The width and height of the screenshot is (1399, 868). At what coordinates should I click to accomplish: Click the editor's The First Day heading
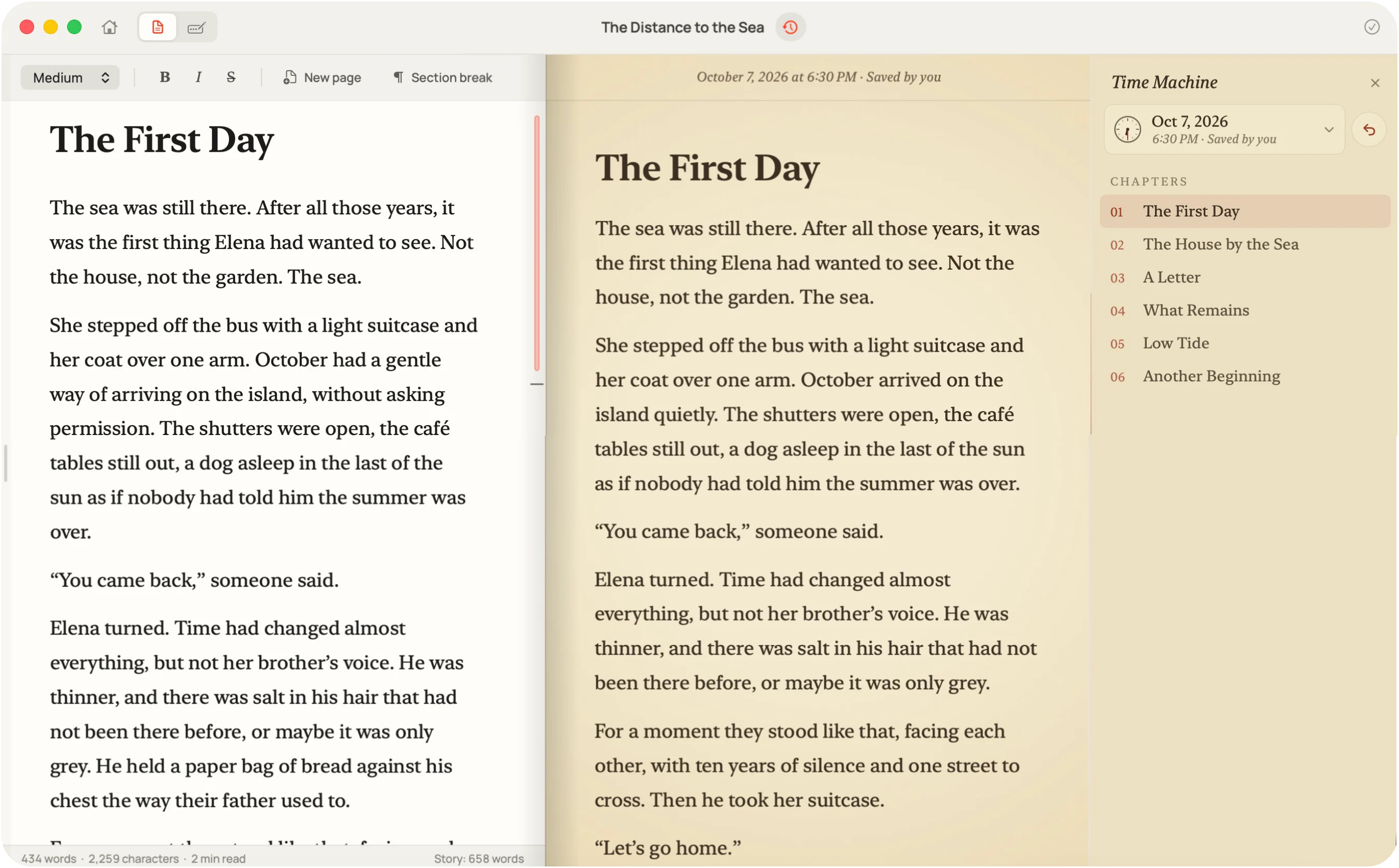[x=162, y=139]
